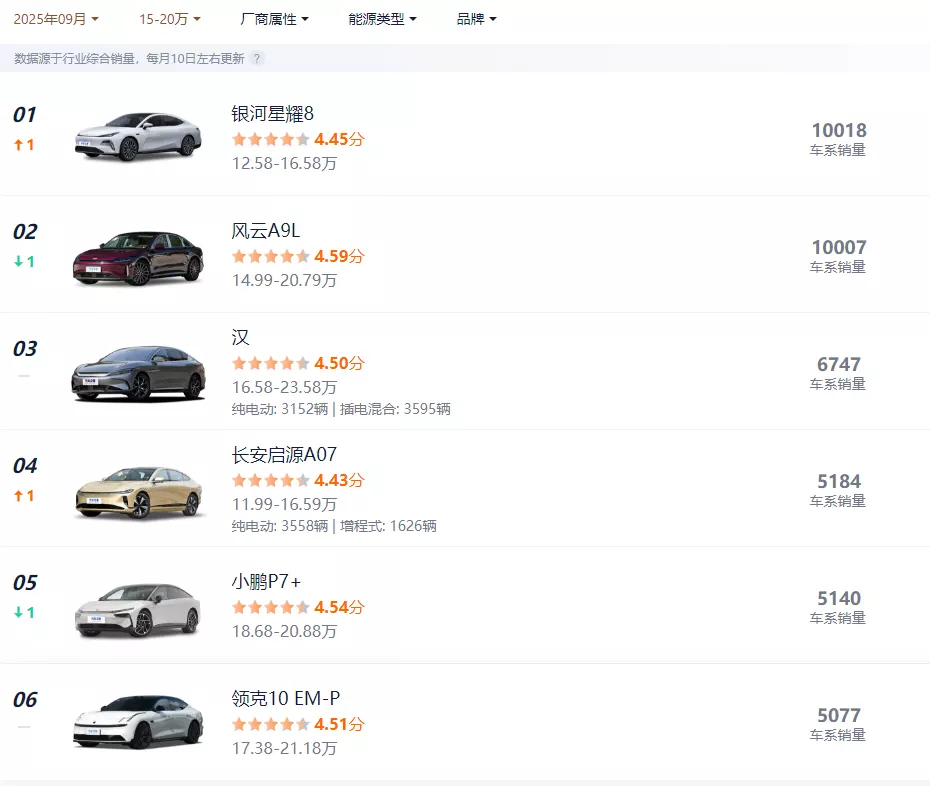
Task: Click the first star in 风云A9L rating
Action: coord(238,256)
